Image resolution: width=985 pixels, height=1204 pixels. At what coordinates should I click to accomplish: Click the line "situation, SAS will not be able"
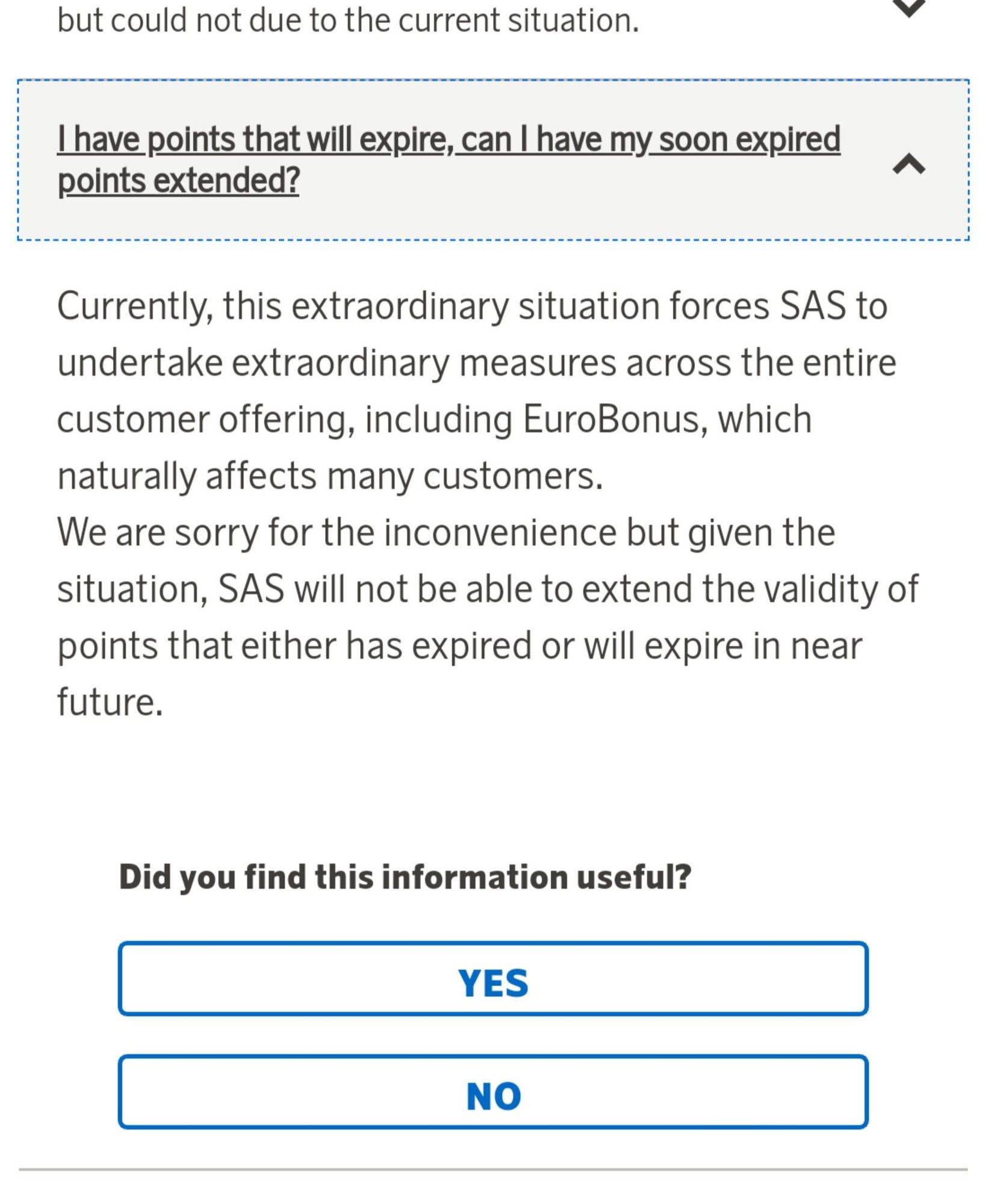tap(488, 589)
